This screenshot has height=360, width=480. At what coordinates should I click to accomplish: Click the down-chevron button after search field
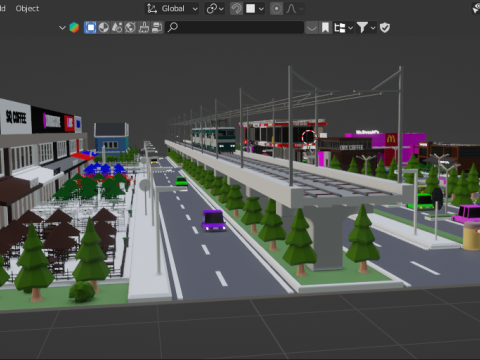click(x=312, y=27)
